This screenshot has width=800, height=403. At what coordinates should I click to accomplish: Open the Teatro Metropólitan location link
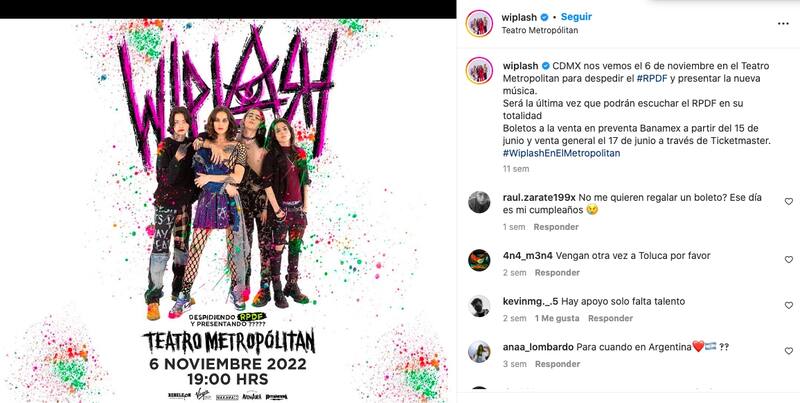(540, 30)
